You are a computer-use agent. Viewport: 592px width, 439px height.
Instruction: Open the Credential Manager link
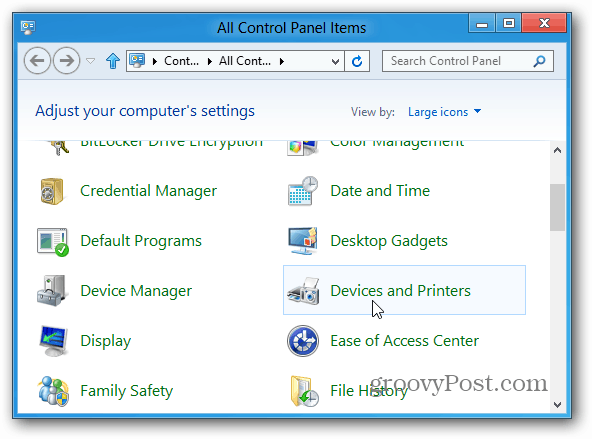[149, 191]
